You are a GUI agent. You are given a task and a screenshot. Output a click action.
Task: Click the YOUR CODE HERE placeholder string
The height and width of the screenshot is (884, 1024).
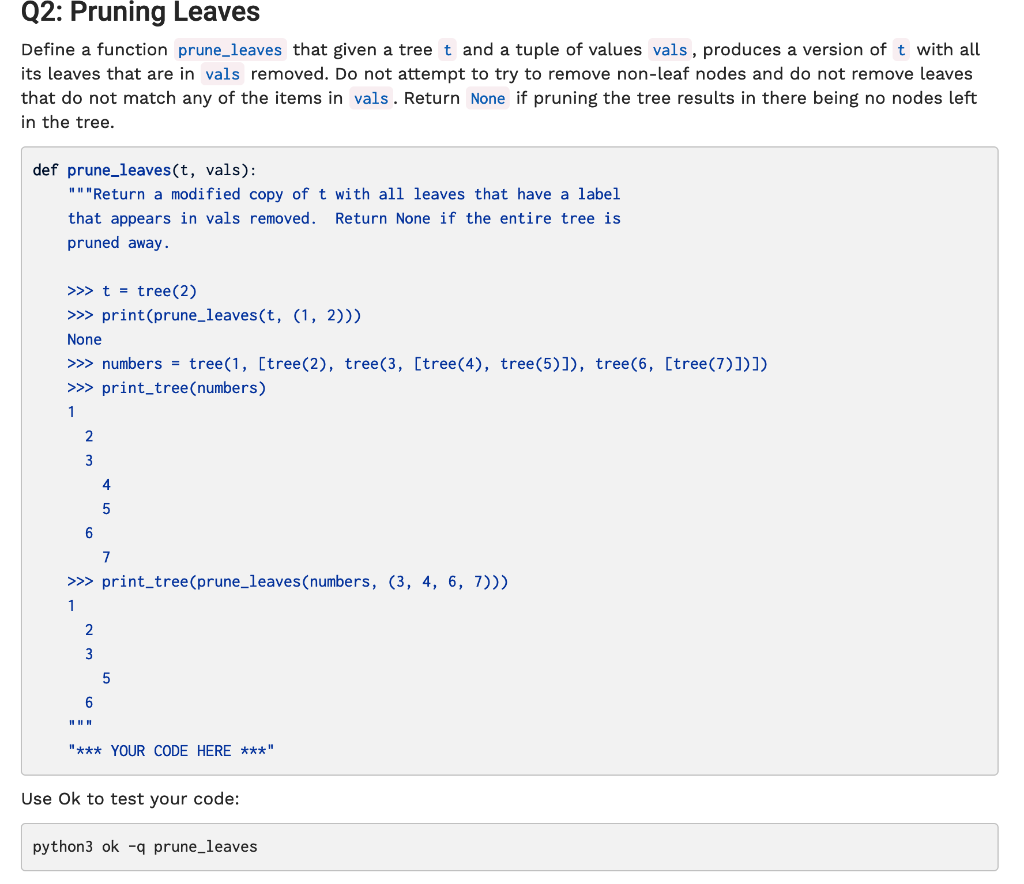pos(170,750)
